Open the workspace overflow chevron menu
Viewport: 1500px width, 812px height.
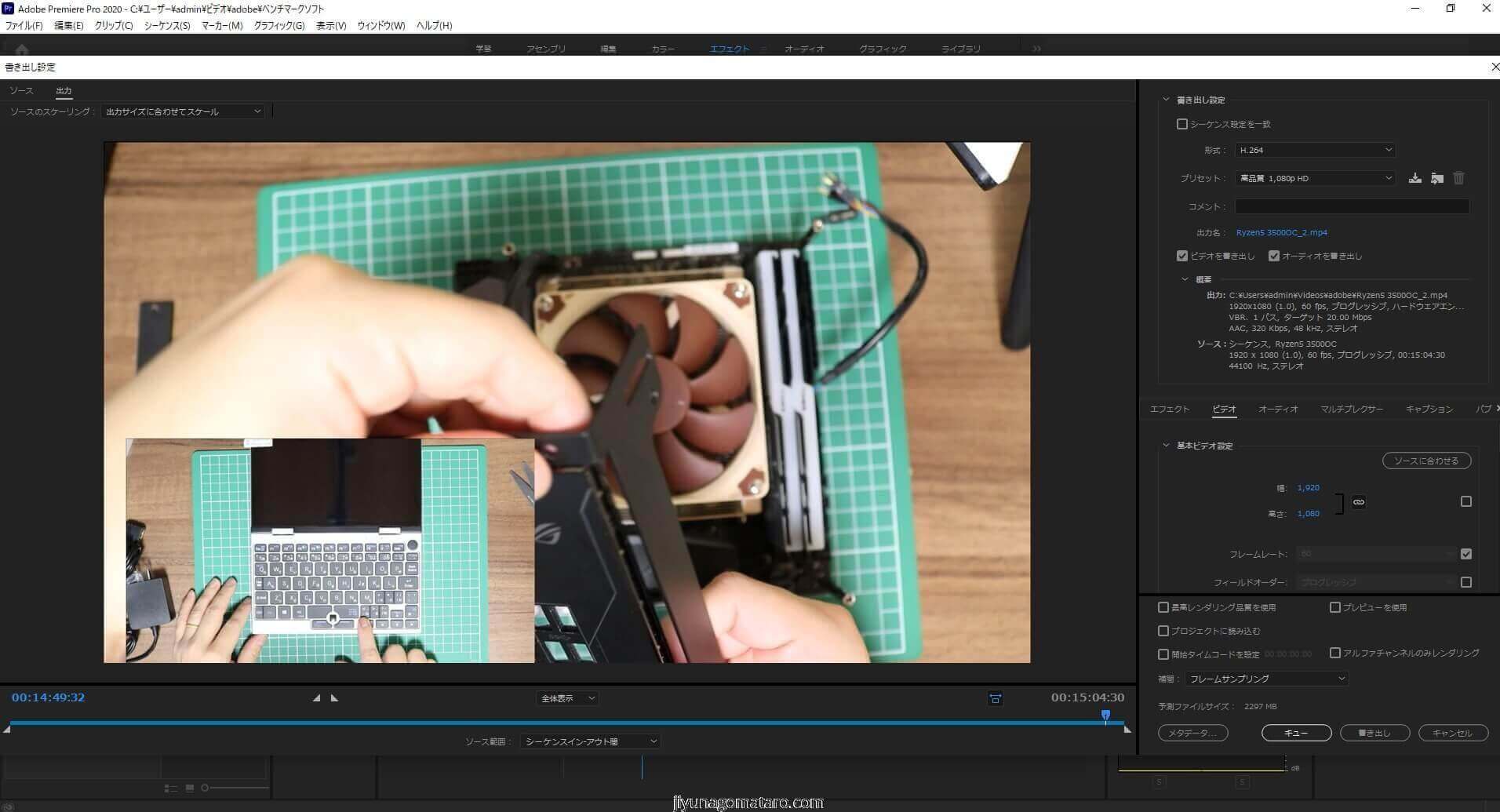1036,49
